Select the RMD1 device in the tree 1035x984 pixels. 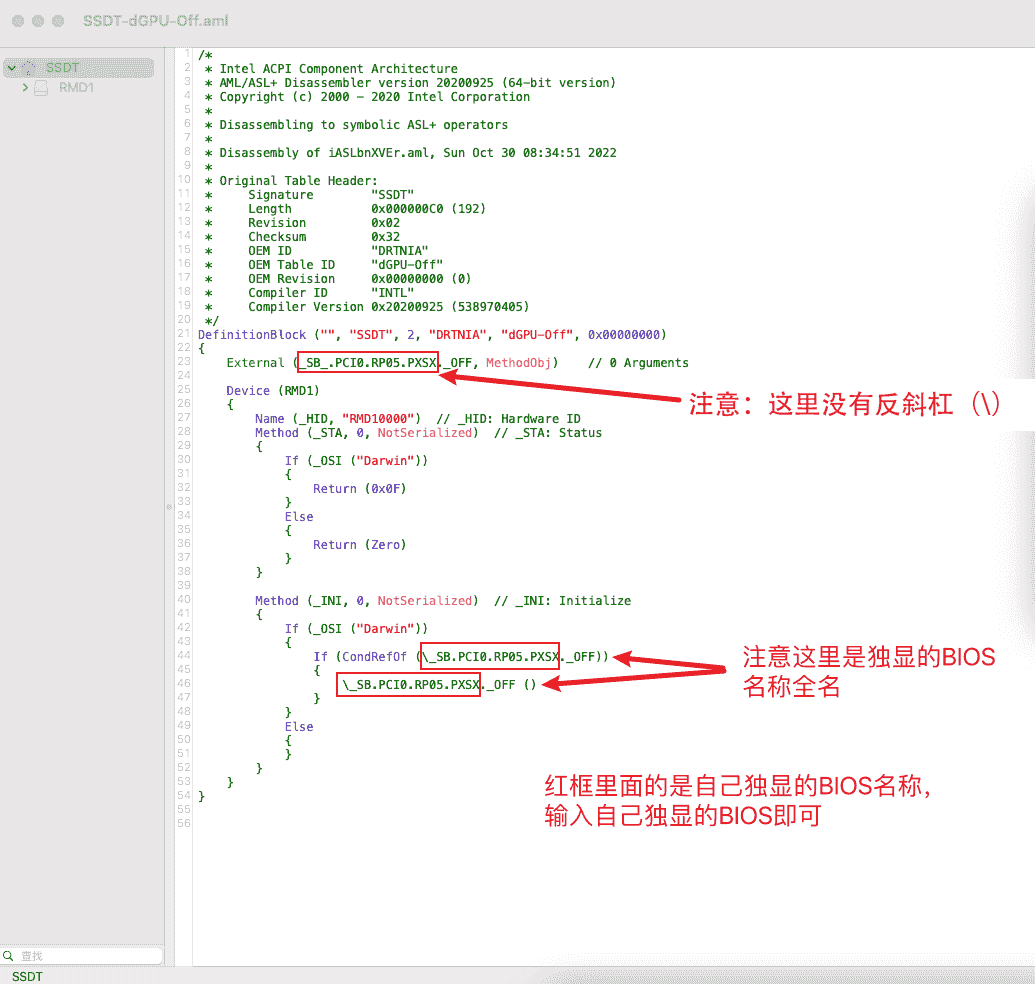pos(76,88)
